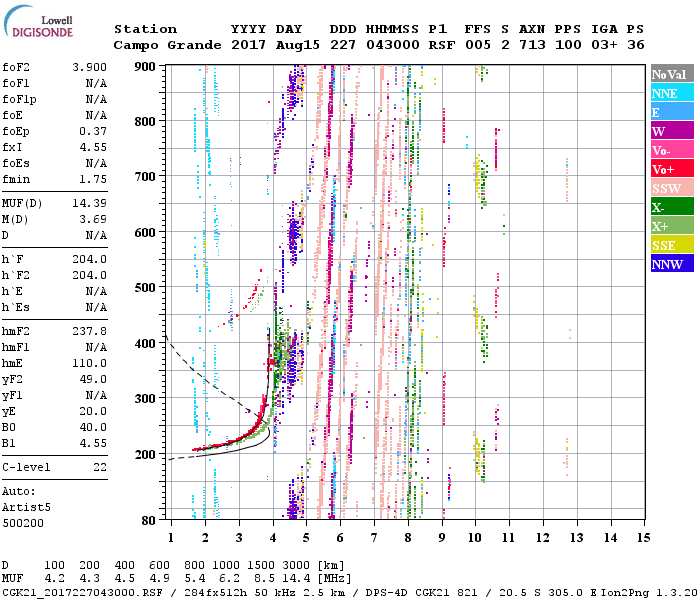The width and height of the screenshot is (700, 600).
Task: Select the Vo- legend entry
Action: 671,150
